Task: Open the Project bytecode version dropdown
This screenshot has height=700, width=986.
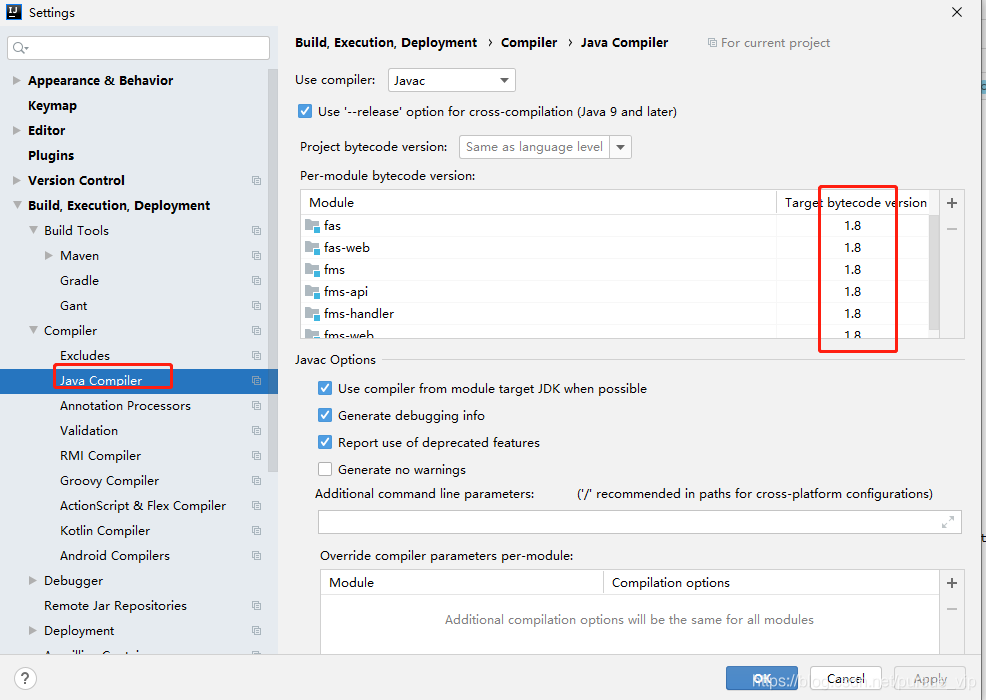Action: point(620,146)
